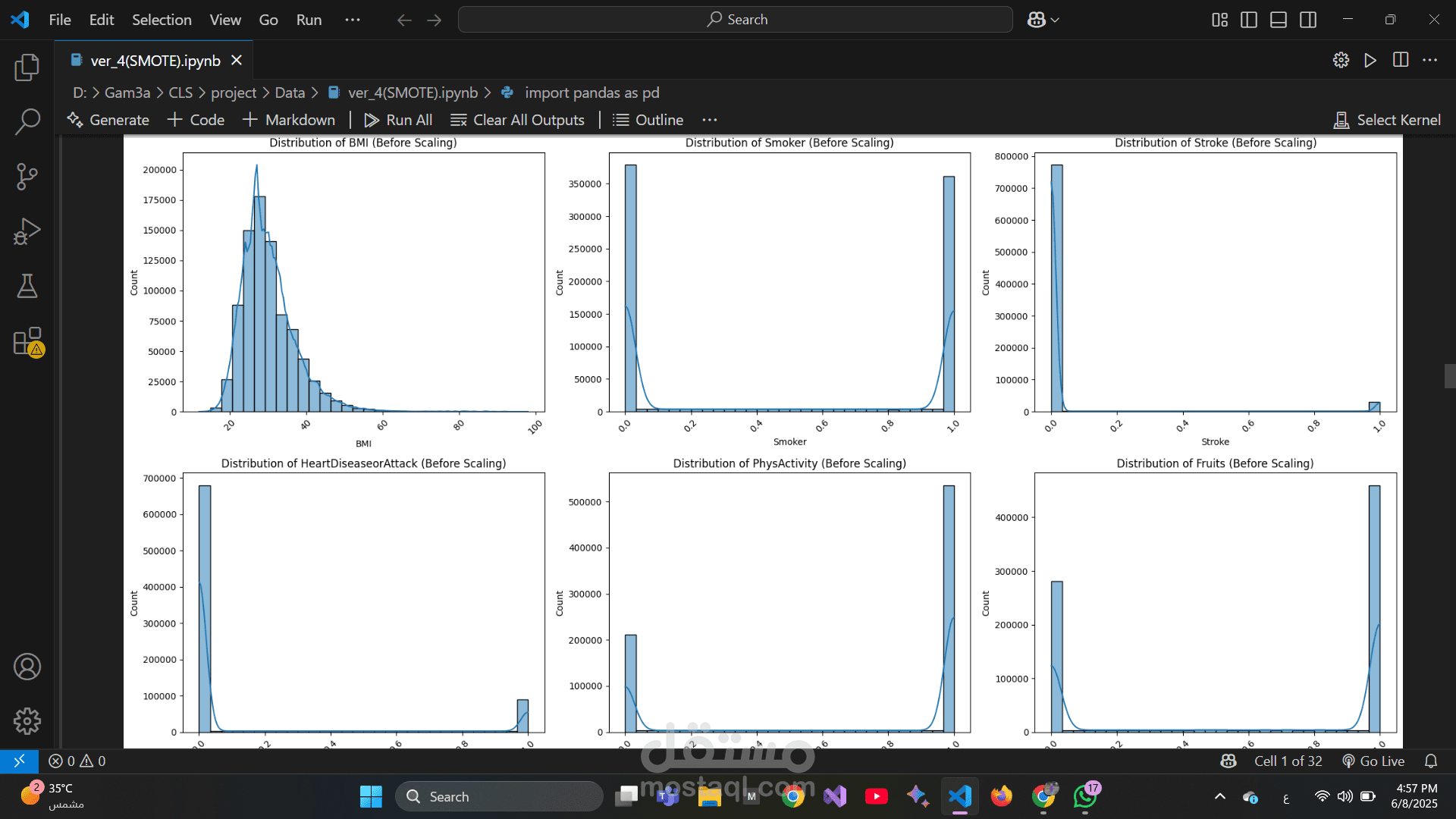The height and width of the screenshot is (819, 1456).
Task: Toggle the secondary side bar layout button
Action: click(1308, 20)
